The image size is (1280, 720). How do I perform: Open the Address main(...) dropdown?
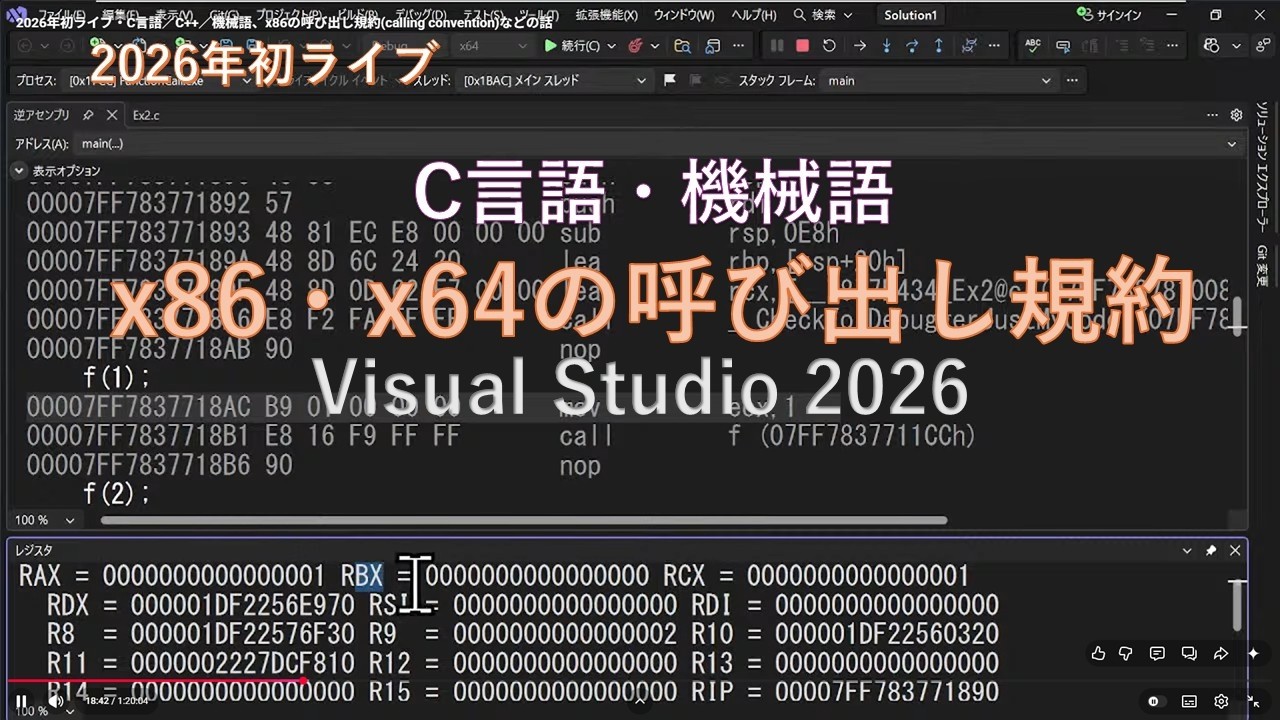tap(658, 144)
